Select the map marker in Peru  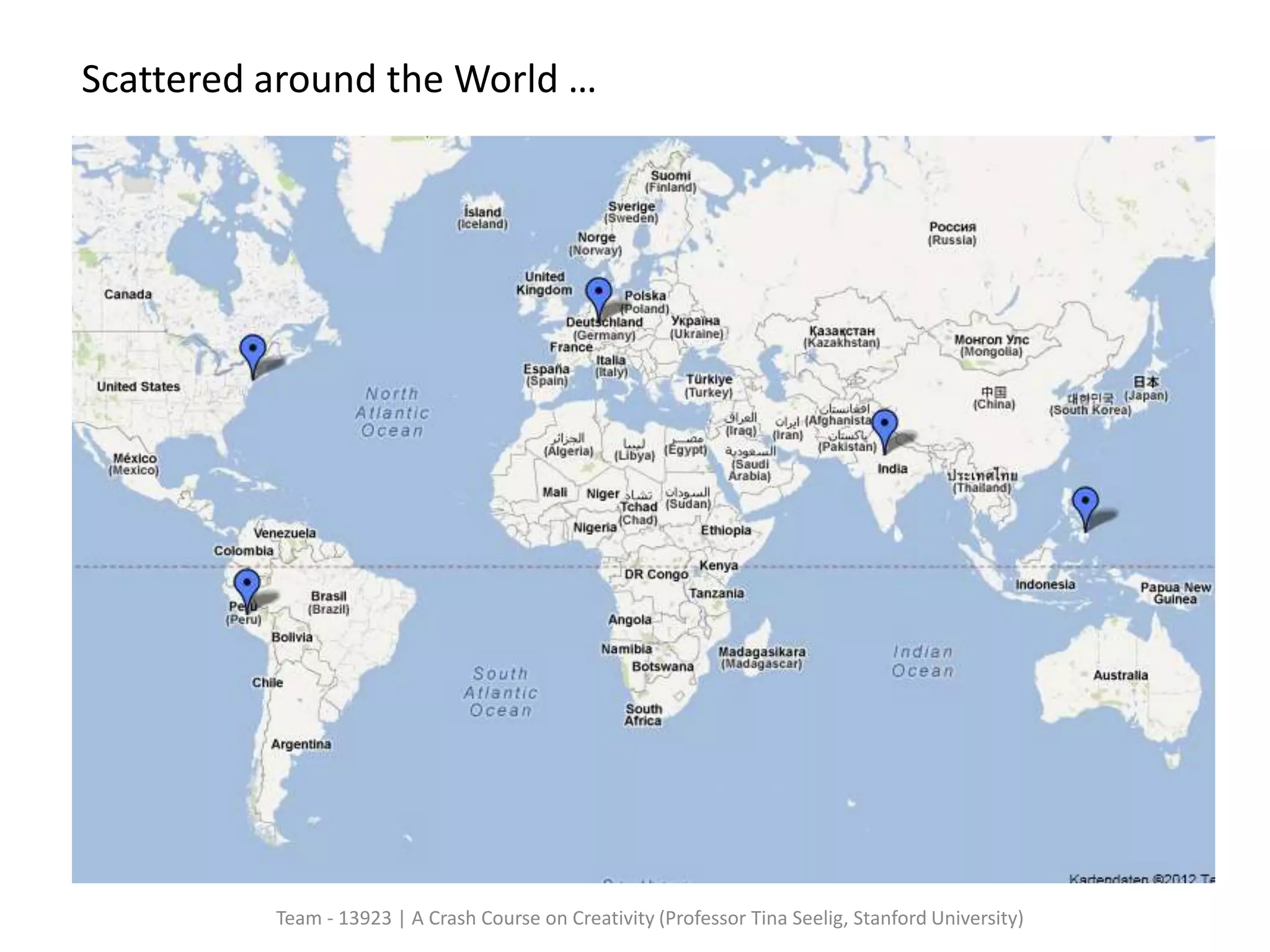point(247,586)
